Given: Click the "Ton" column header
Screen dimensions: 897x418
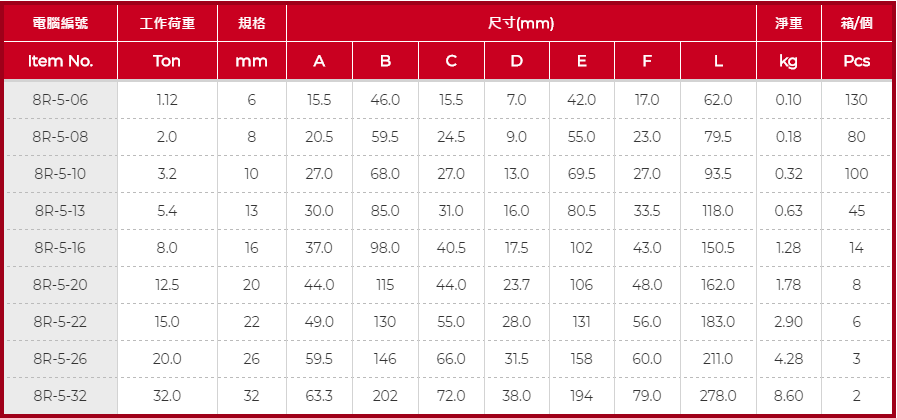Looking at the screenshot, I should (x=167, y=61).
